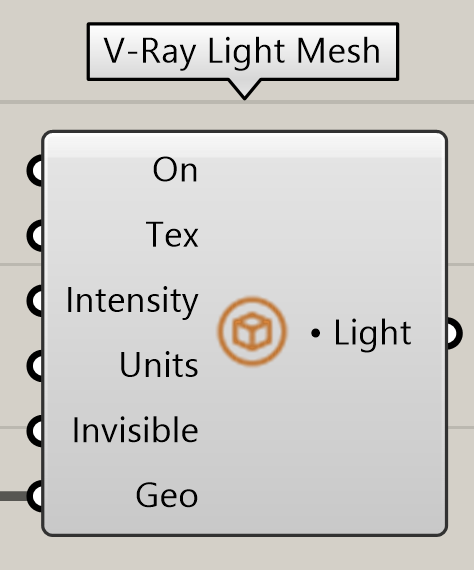Click the Intensity input grip circle
The height and width of the screenshot is (570, 474).
(x=36, y=300)
